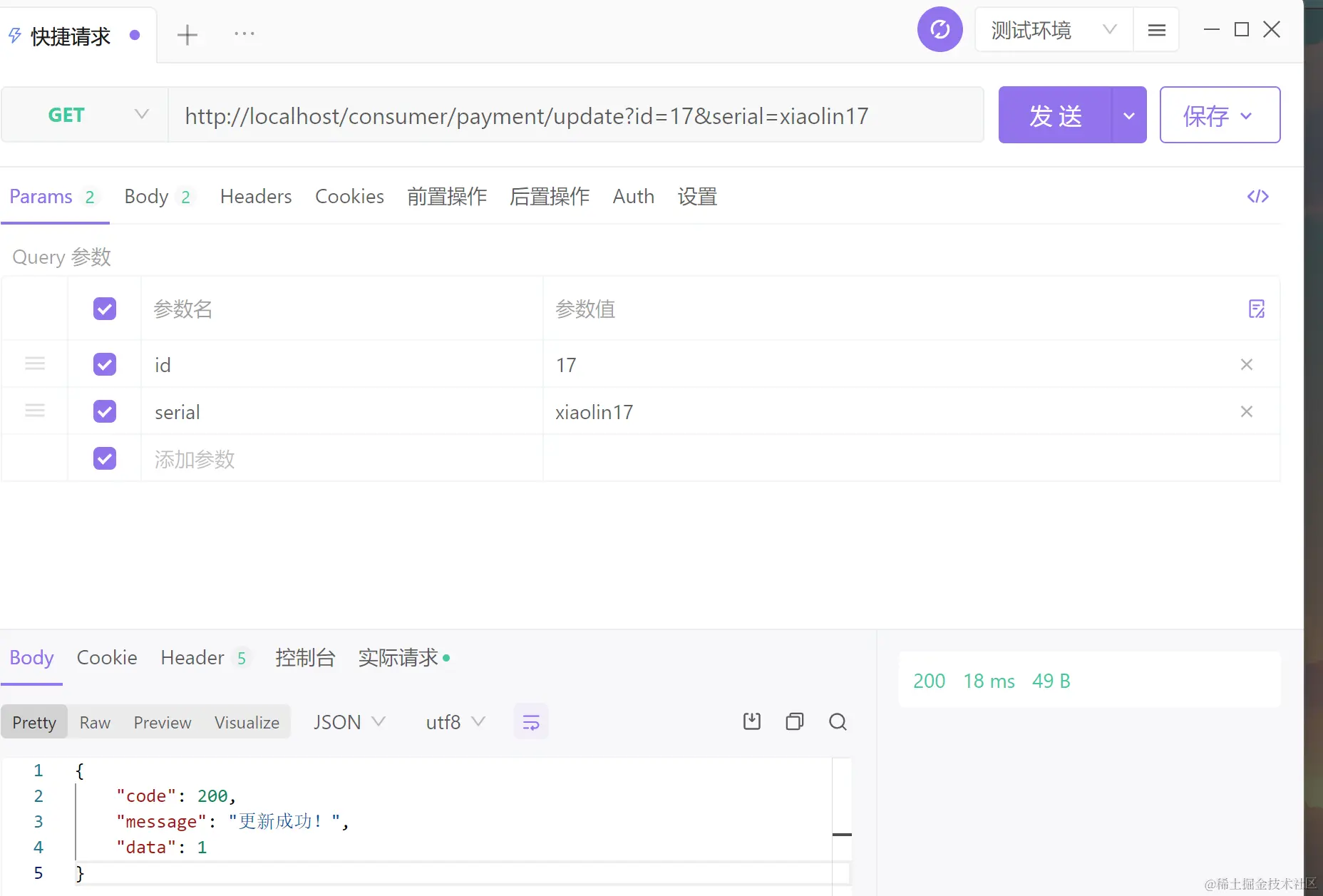Select the response Body tab
Image resolution: width=1323 pixels, height=896 pixels.
(x=31, y=657)
